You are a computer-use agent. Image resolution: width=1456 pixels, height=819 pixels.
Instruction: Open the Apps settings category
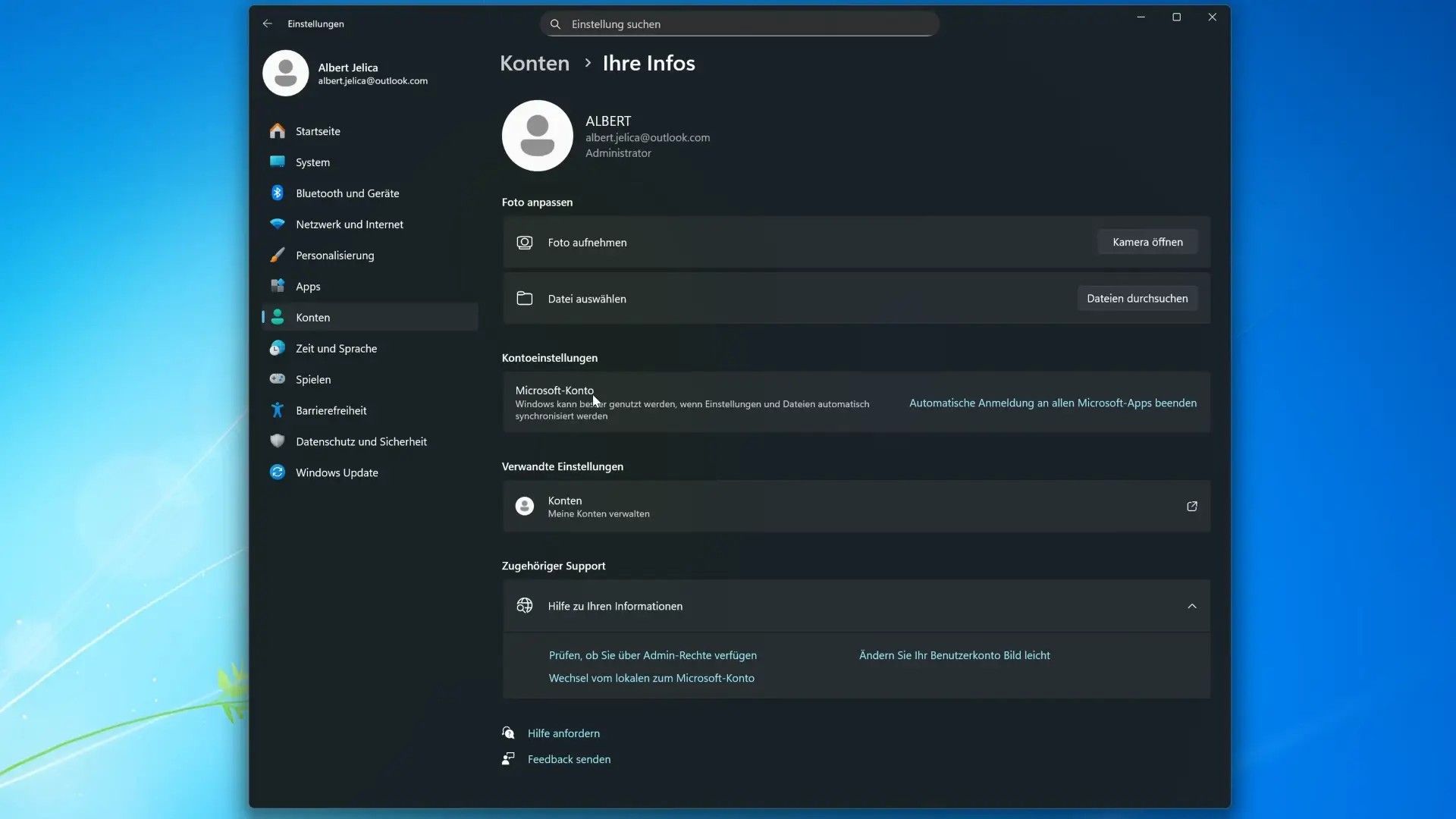(308, 287)
